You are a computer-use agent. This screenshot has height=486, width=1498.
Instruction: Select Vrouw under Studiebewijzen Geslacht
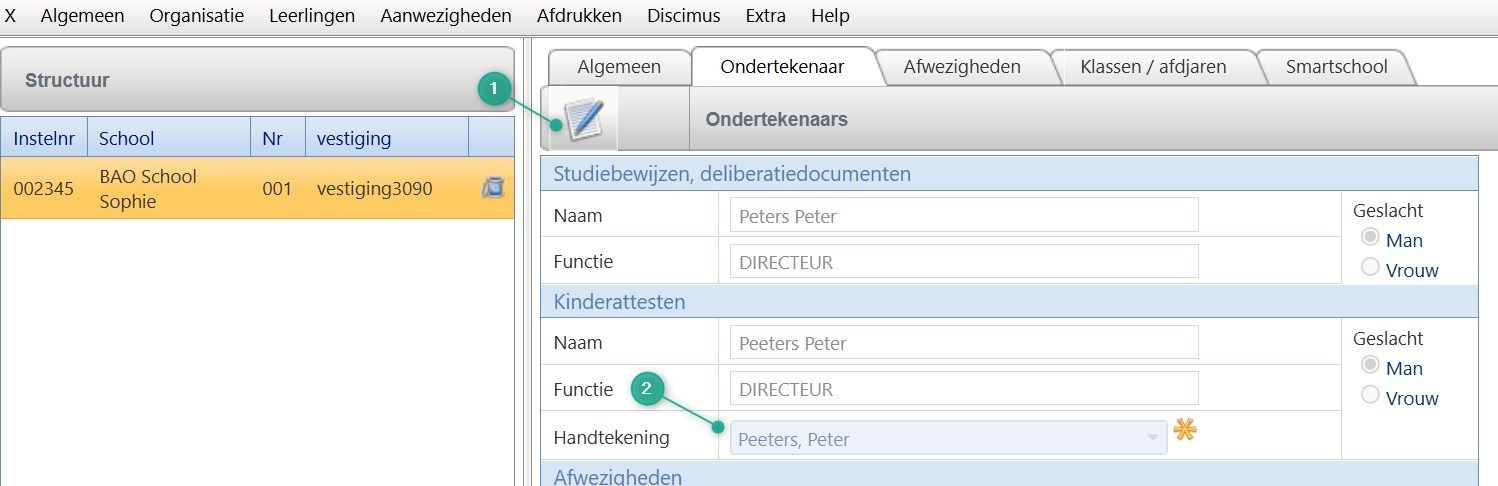(1371, 268)
